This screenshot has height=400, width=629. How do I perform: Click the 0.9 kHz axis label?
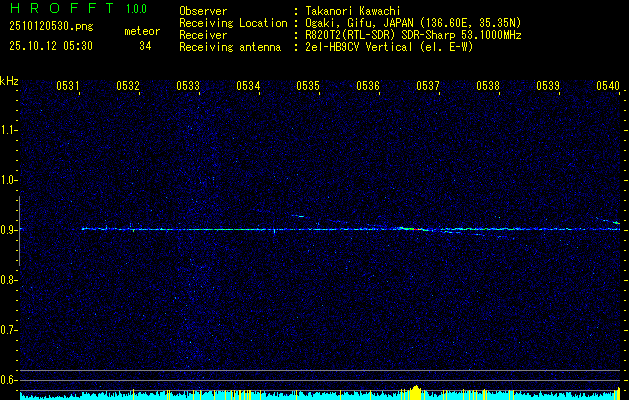7,230
